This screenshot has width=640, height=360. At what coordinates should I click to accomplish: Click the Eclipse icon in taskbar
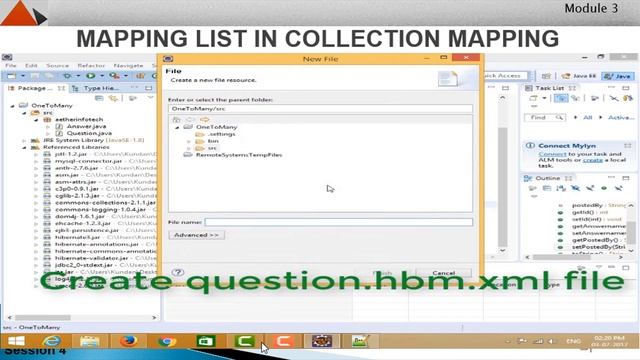(x=322, y=341)
